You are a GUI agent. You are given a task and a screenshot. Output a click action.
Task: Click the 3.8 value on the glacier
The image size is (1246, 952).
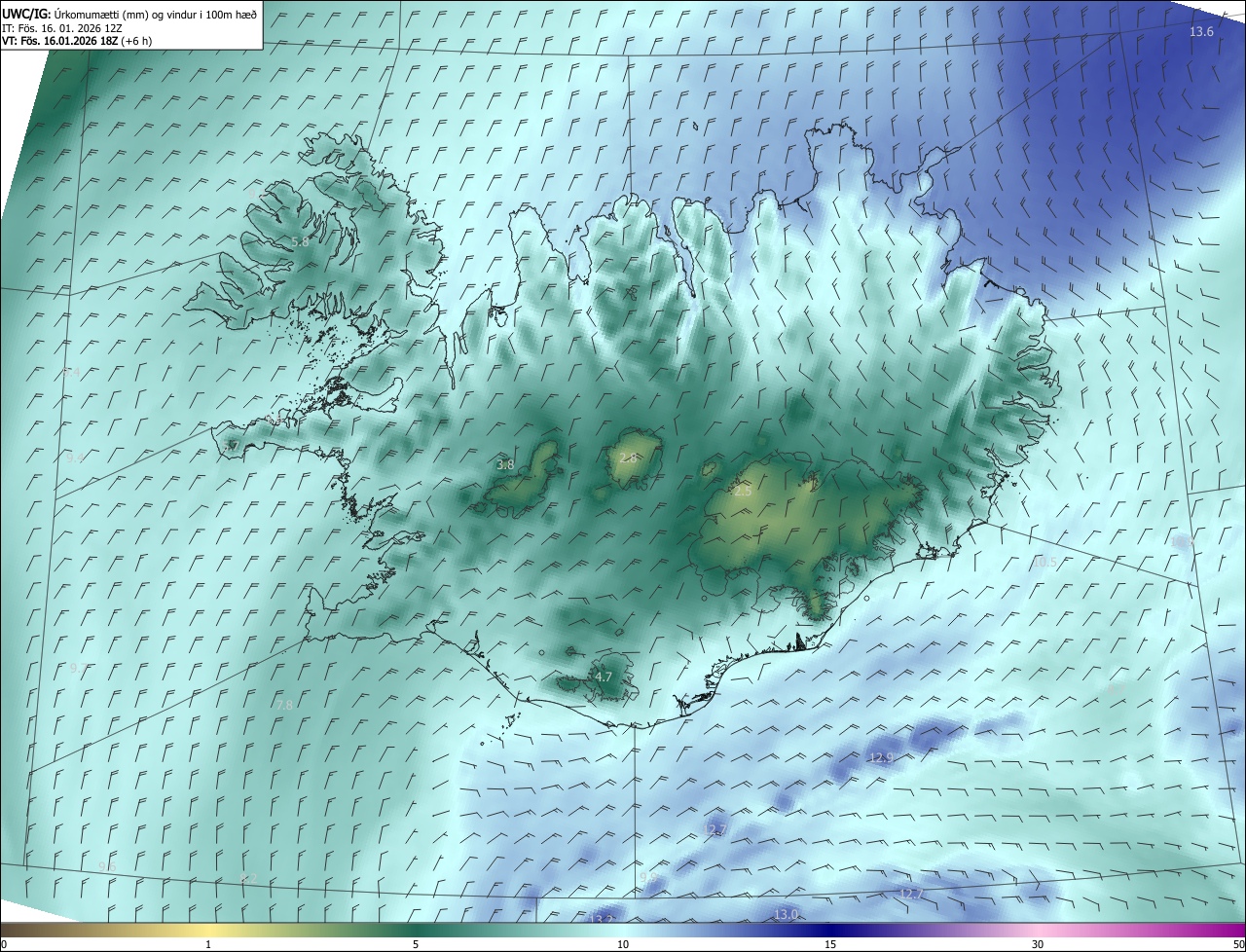(x=505, y=465)
